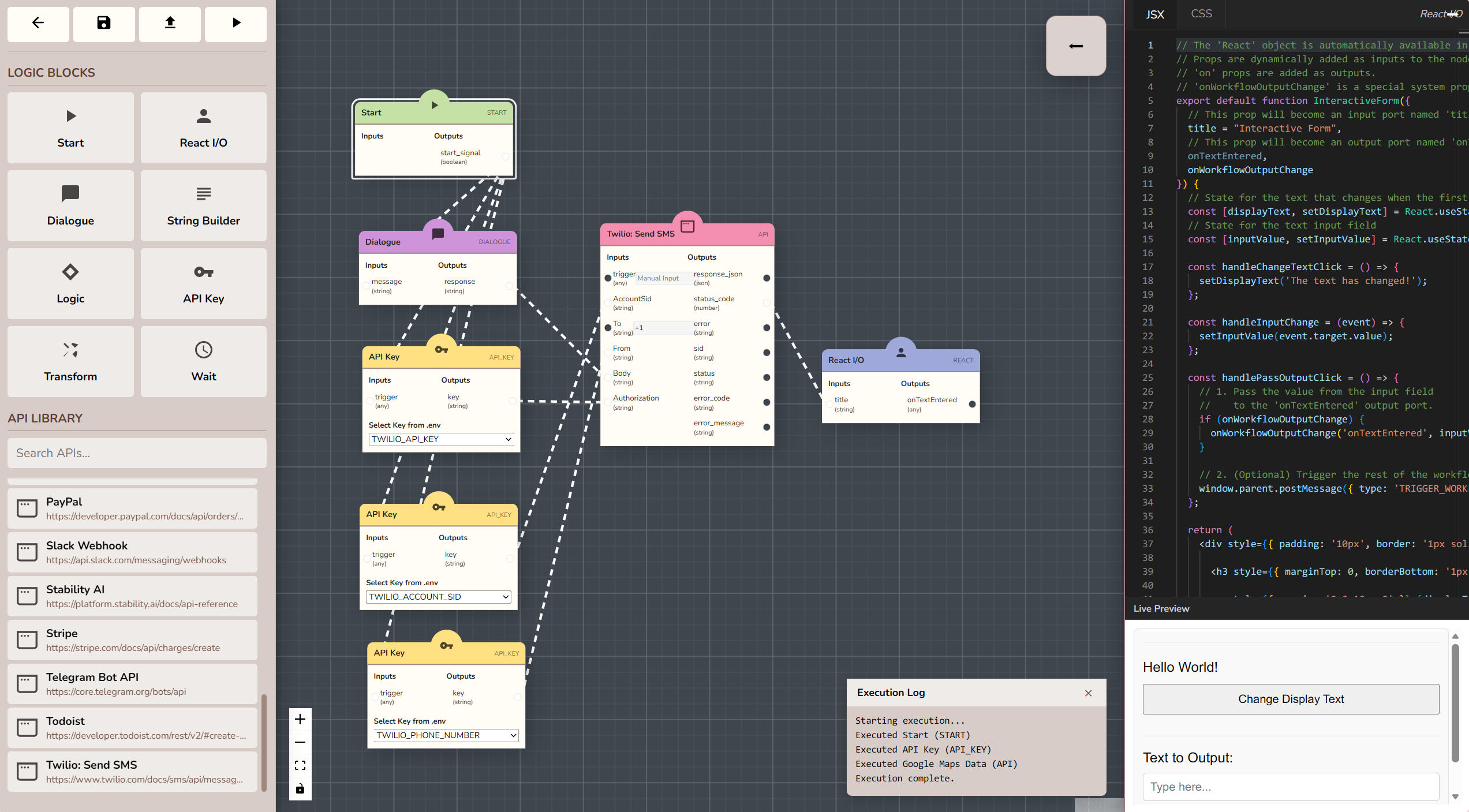Zoom in with the canvas plus button
This screenshot has width=1469, height=812.
[x=300, y=719]
